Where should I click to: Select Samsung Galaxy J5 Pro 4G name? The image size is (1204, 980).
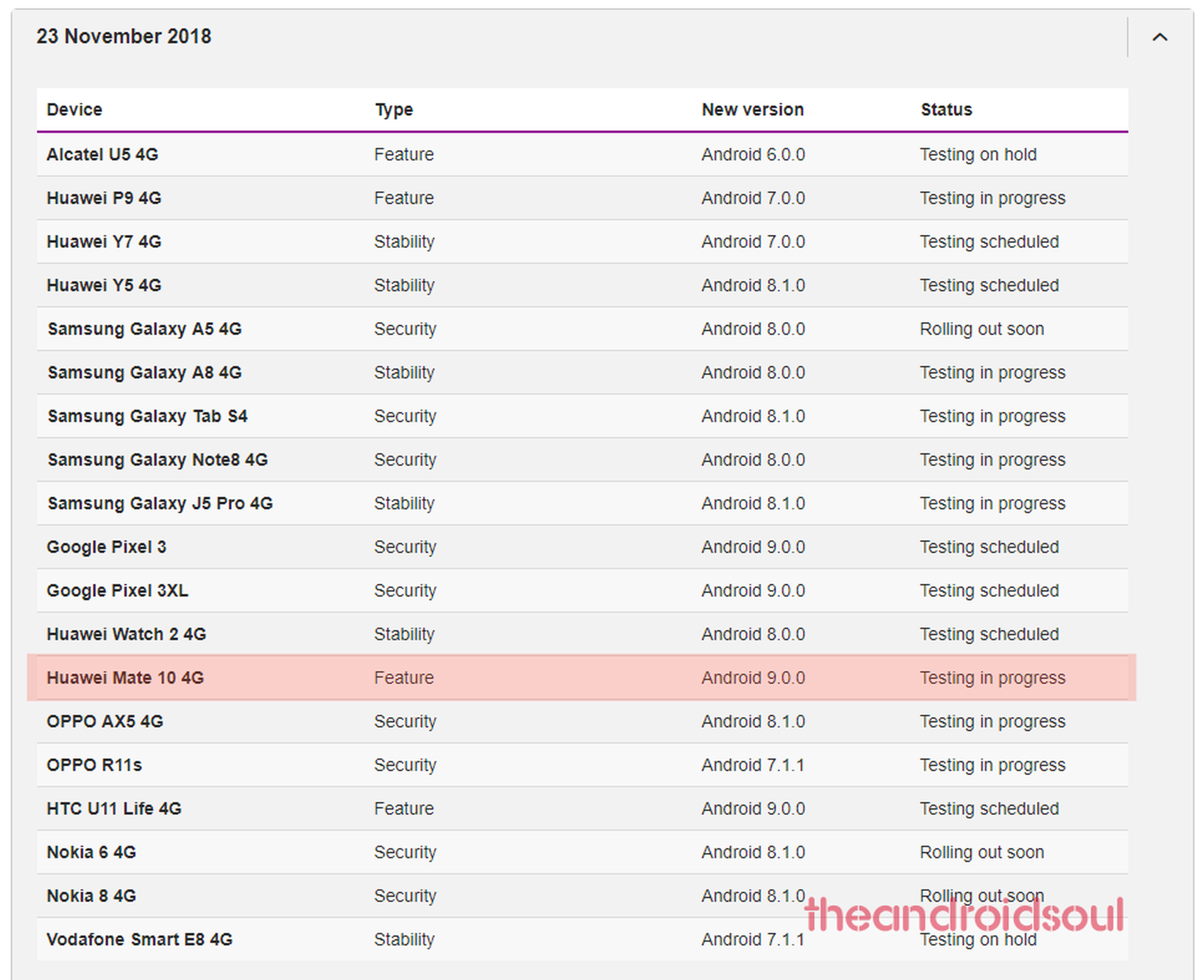(160, 503)
